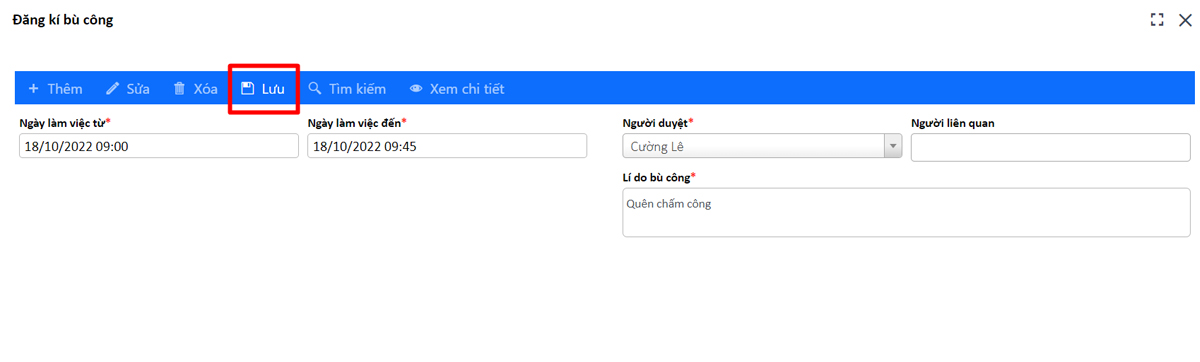Show details via the Xem chi tiết label
Screen dimensions: 1200x362
(467, 89)
